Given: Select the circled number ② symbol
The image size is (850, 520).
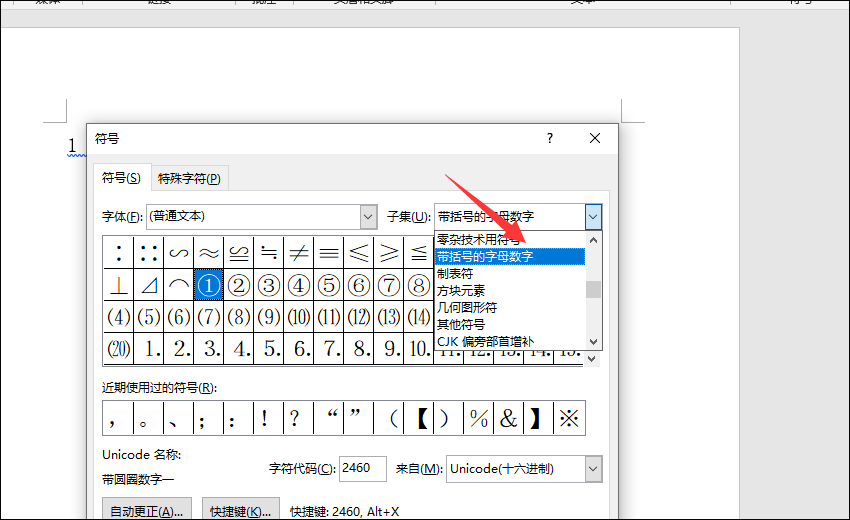Looking at the screenshot, I should (x=239, y=285).
